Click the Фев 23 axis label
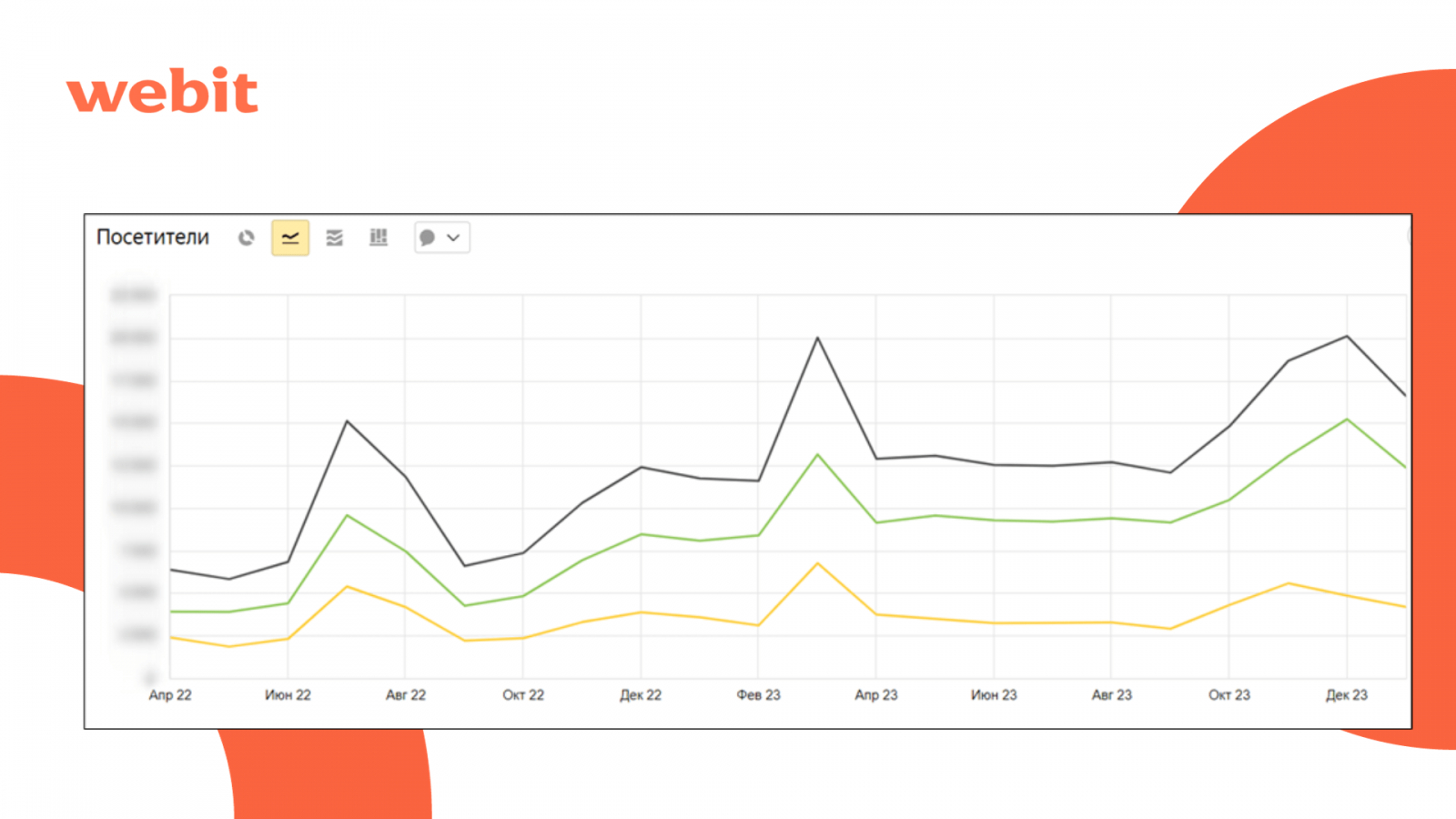 (x=758, y=695)
